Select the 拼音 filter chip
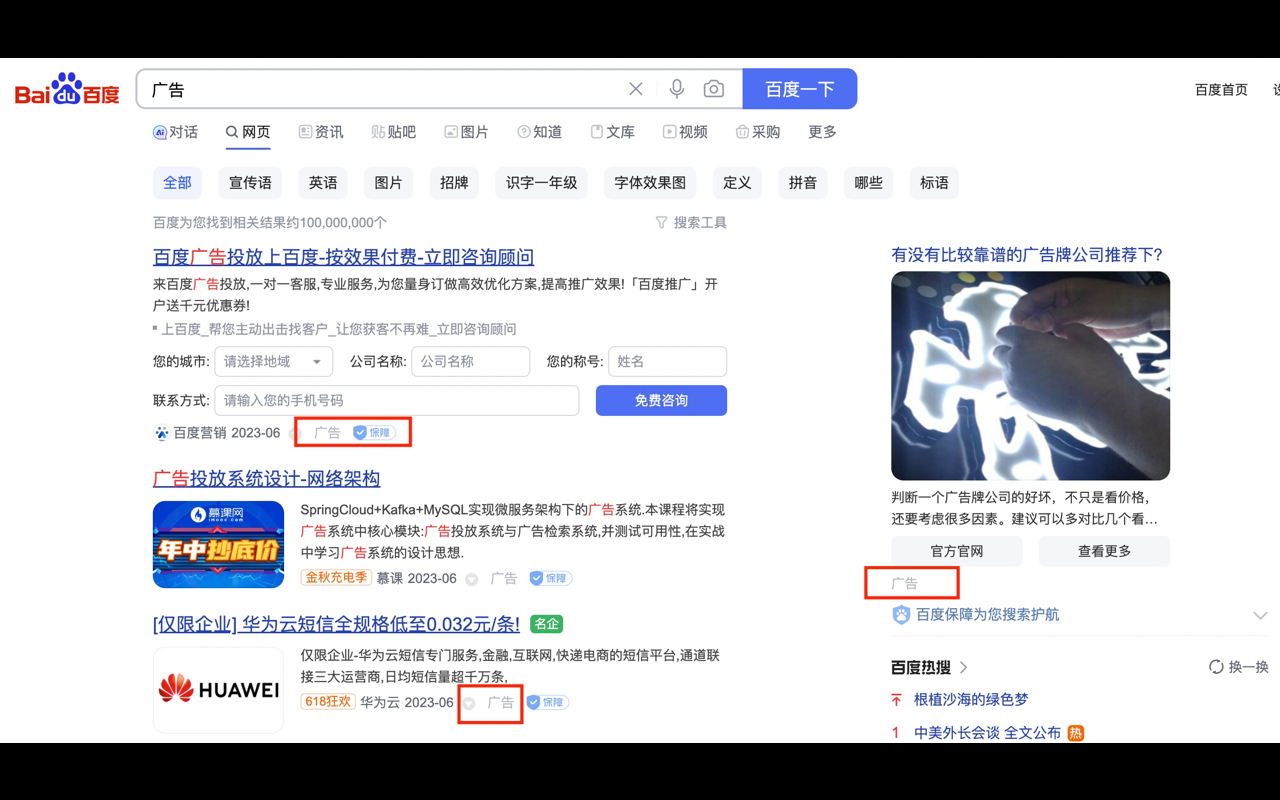This screenshot has height=800, width=1280. [x=803, y=183]
